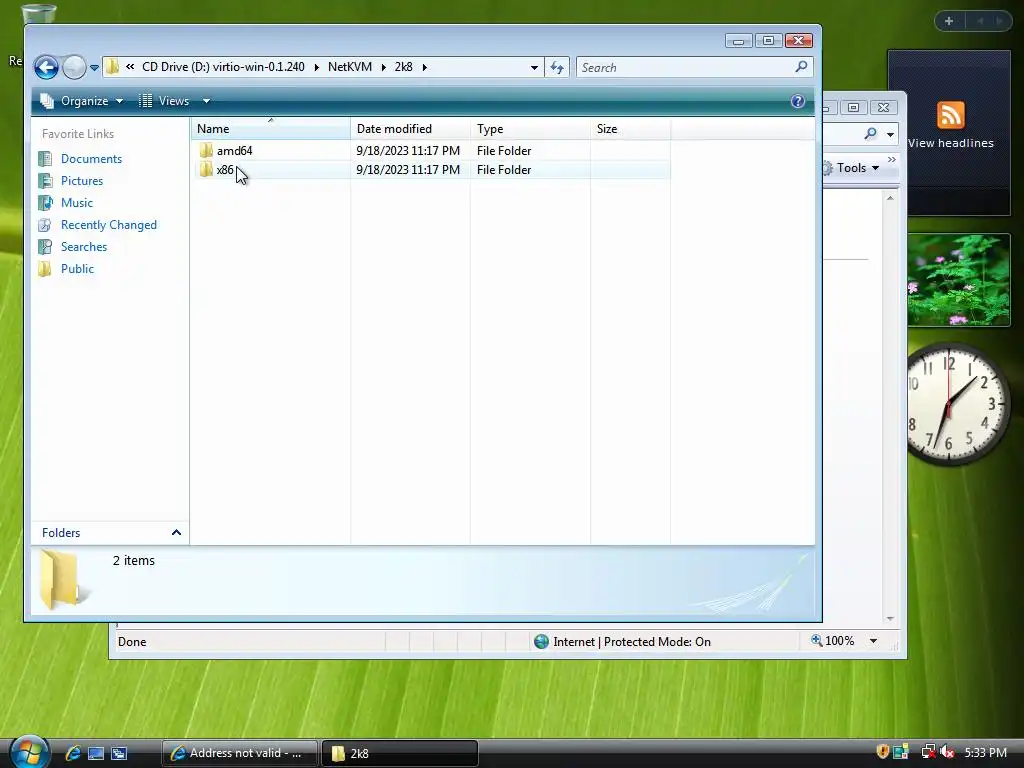Focus the Explorer Search box
The width and height of the screenshot is (1024, 768).
point(684,67)
